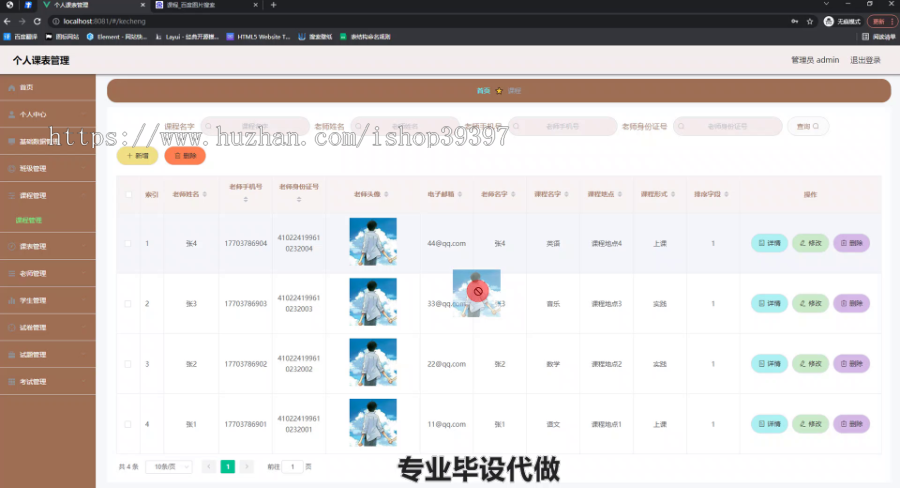This screenshot has height=488, width=900.
Task: Sort table by 电子邮箱 column arrows
Action: coord(460,194)
